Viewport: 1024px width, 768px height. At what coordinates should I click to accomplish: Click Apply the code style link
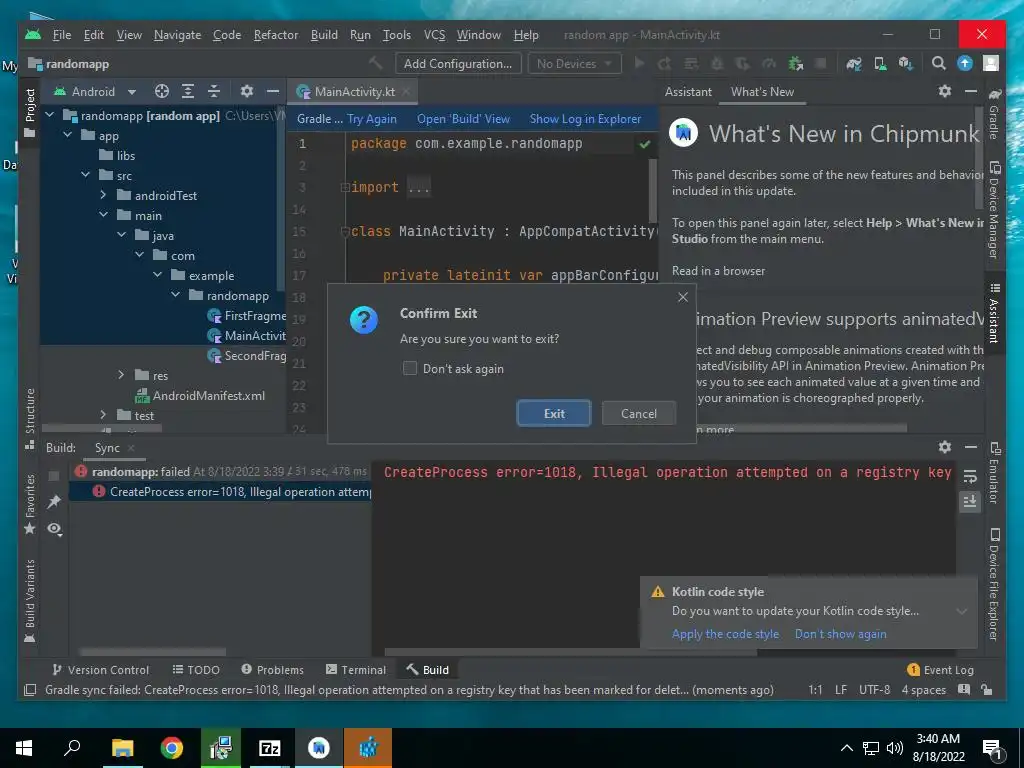coord(725,633)
